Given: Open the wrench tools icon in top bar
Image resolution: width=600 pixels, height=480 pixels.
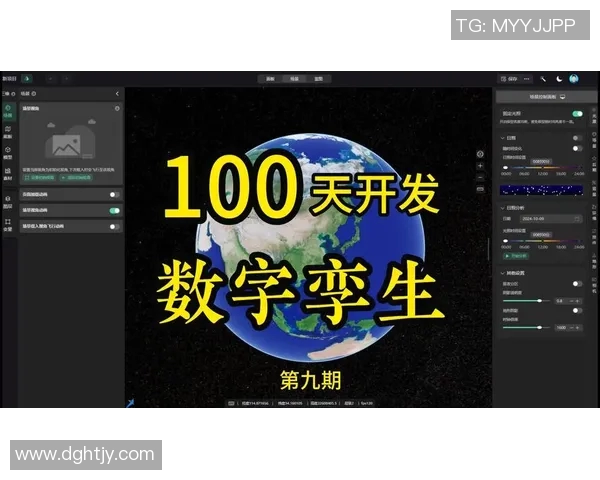Looking at the screenshot, I should [x=543, y=79].
